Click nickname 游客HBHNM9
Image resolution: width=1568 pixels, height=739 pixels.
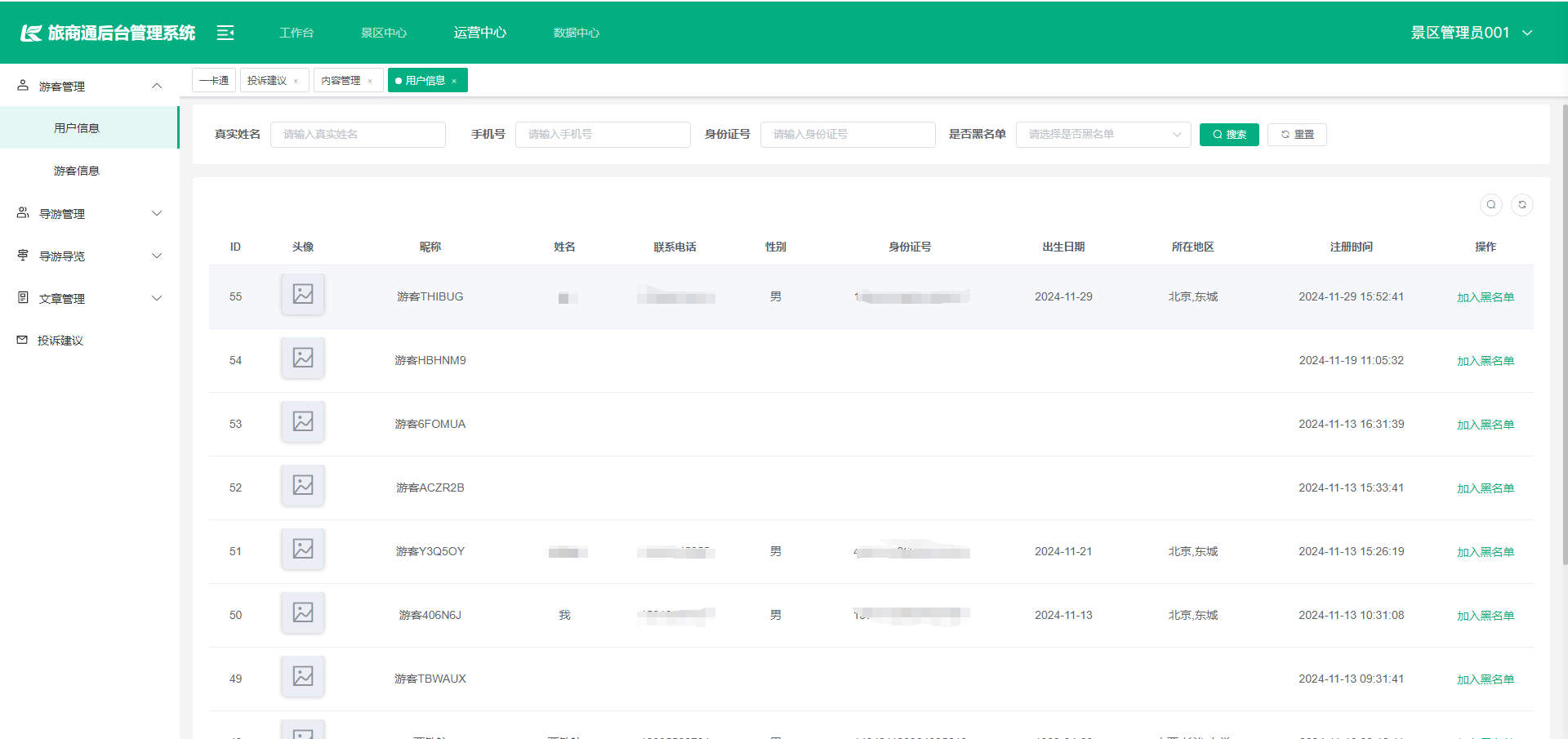click(x=430, y=360)
